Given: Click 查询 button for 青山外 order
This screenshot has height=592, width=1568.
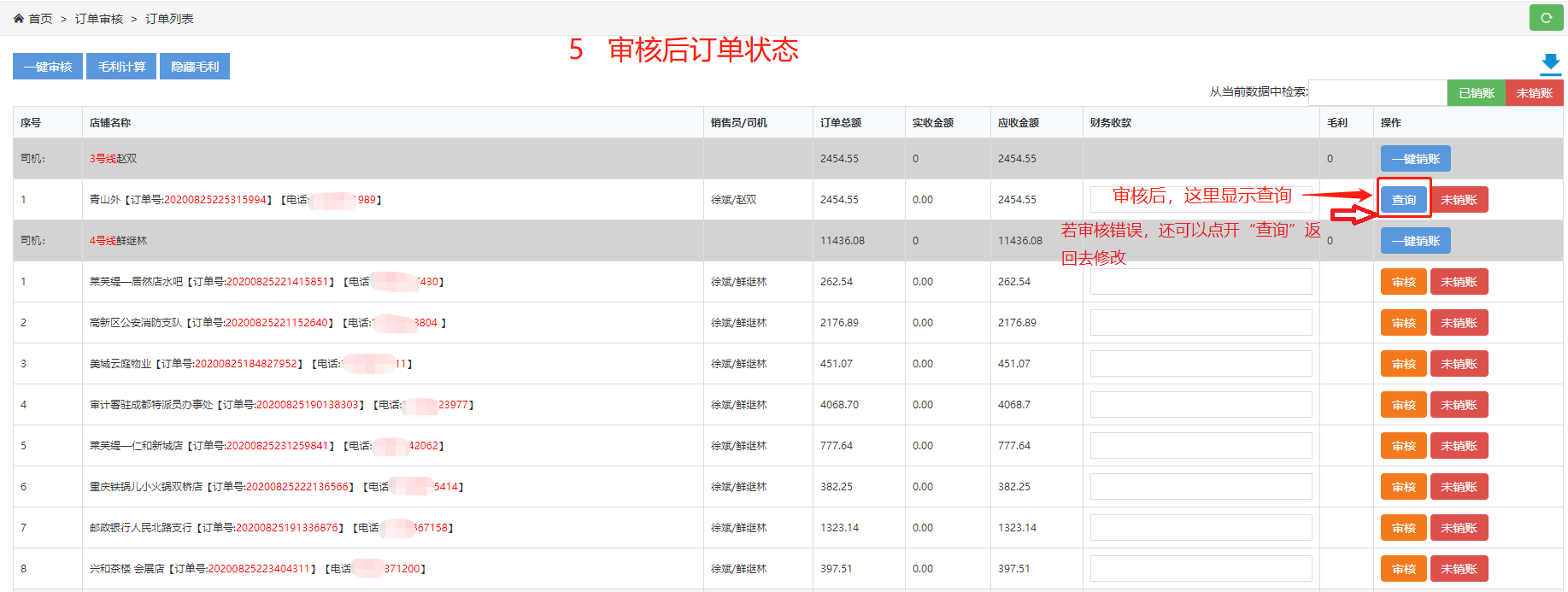Looking at the screenshot, I should click(x=1403, y=200).
